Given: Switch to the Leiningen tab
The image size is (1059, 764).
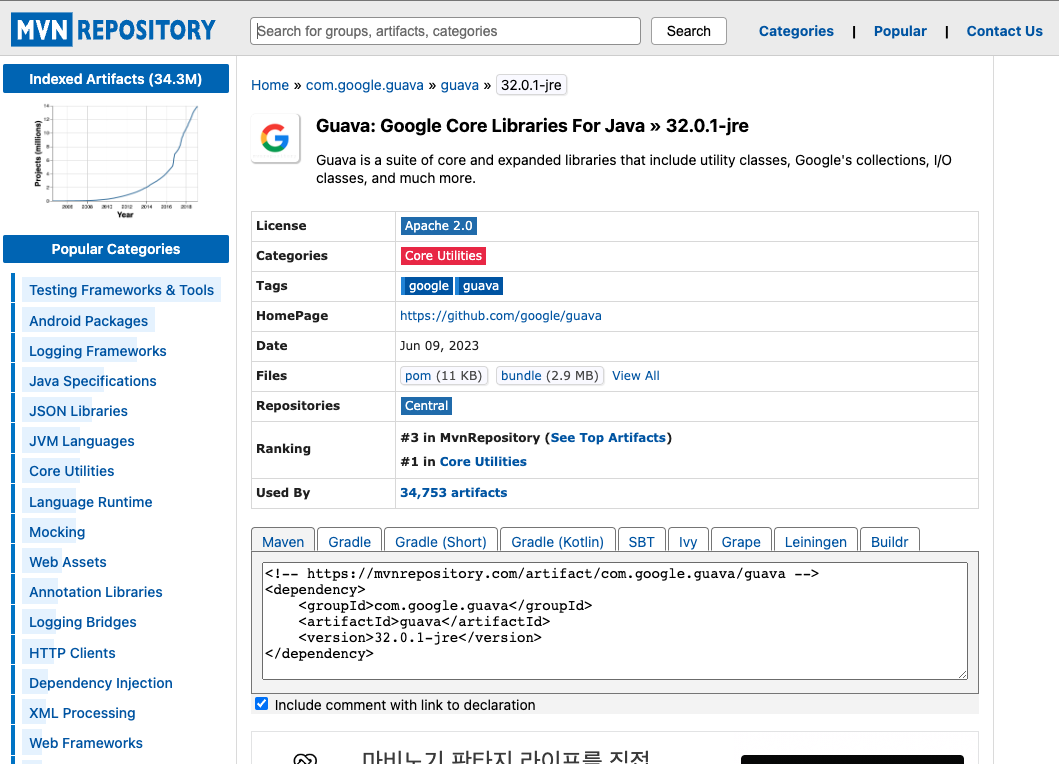Looking at the screenshot, I should click(x=815, y=541).
